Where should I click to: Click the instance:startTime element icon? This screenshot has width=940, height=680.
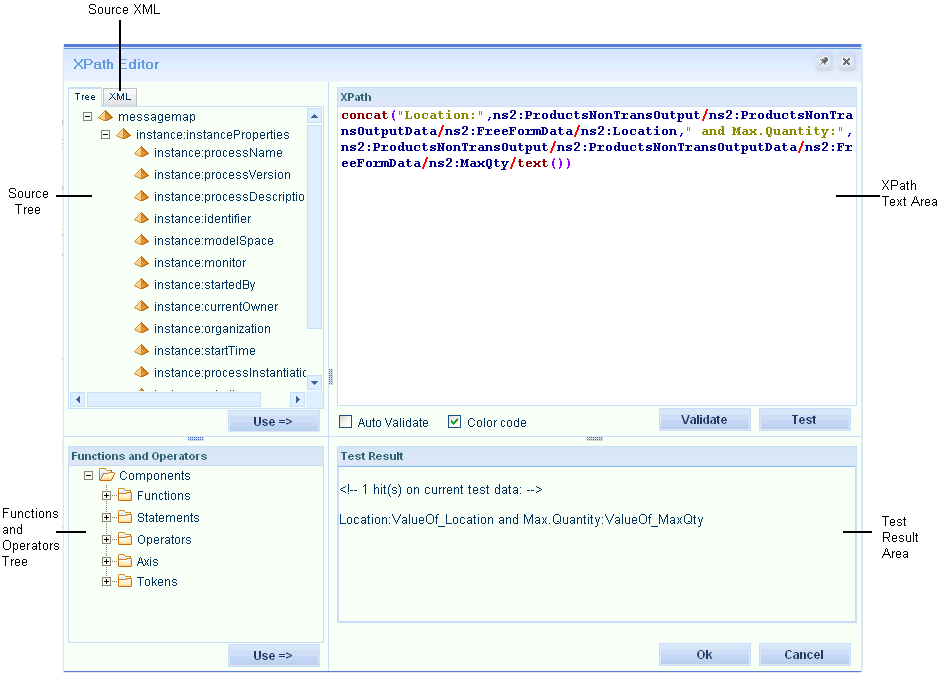coord(141,350)
